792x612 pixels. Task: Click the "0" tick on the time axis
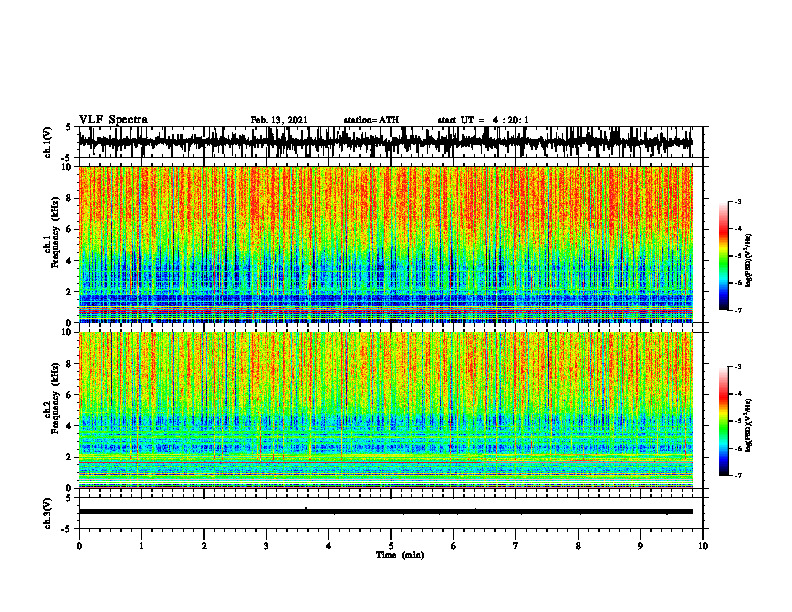[79, 546]
